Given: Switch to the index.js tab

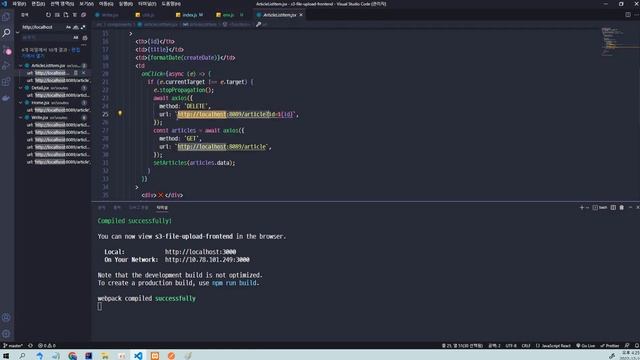Looking at the screenshot, I should (x=190, y=15).
